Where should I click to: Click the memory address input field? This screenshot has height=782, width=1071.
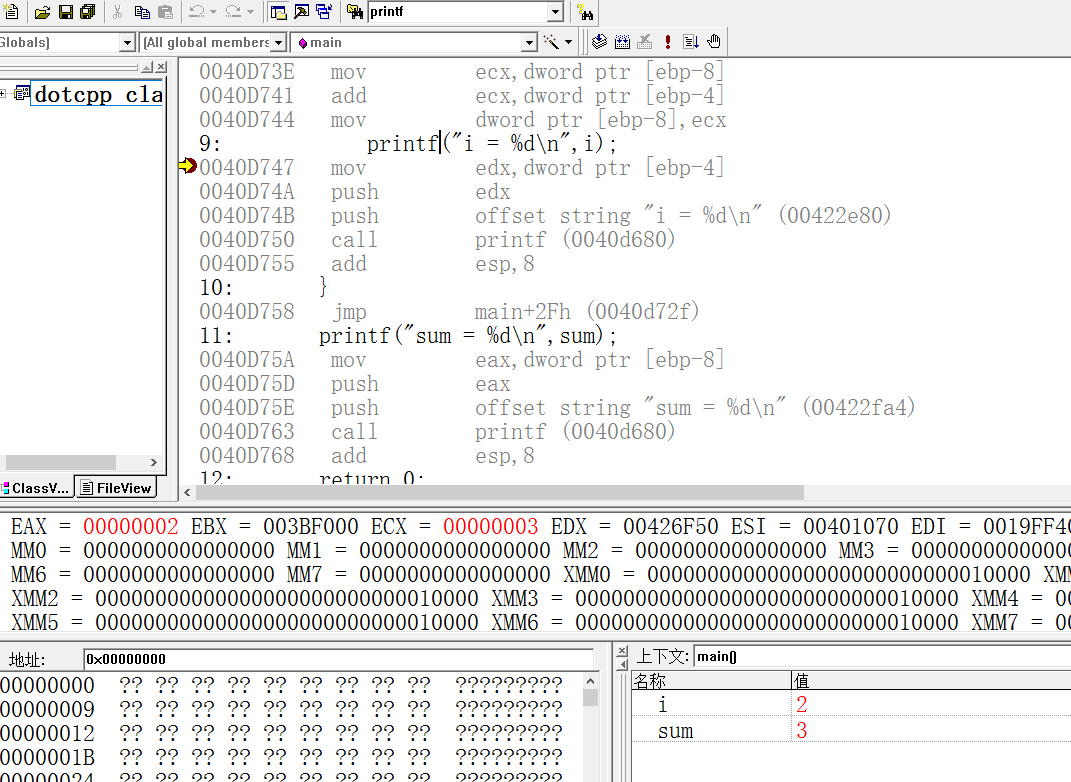pos(337,659)
